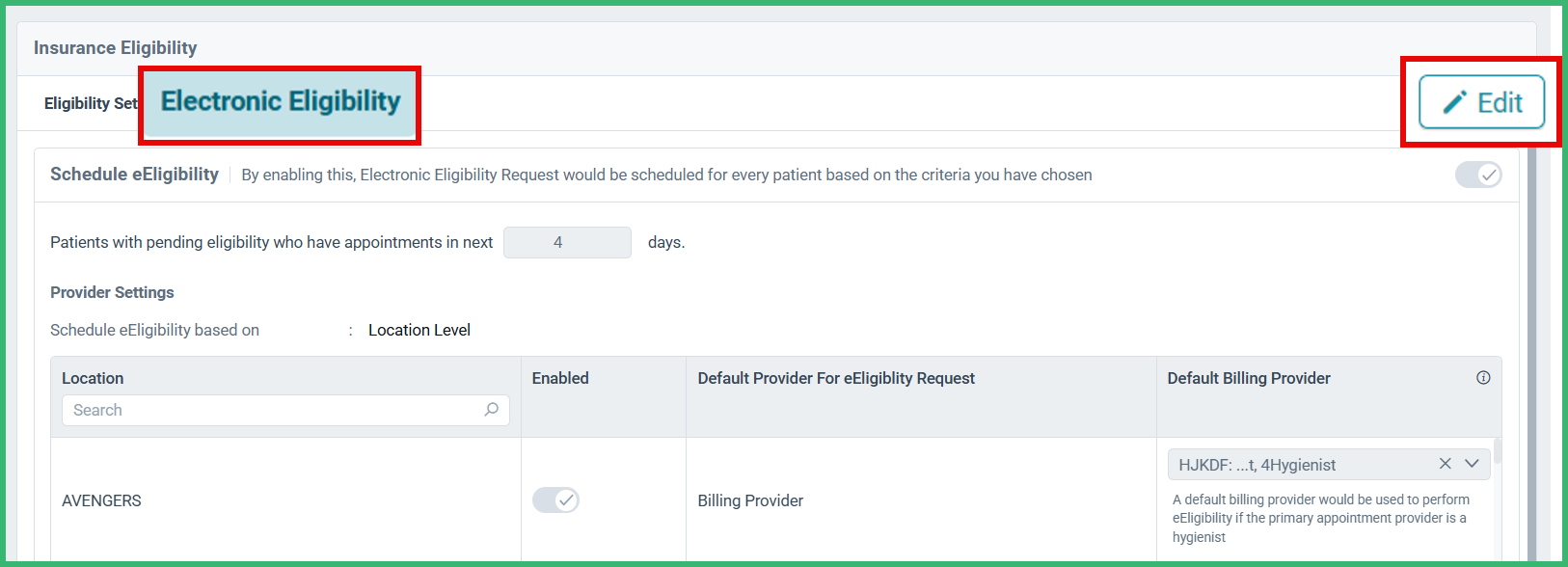Clear the HJKDF billing provider selection

click(x=1445, y=464)
